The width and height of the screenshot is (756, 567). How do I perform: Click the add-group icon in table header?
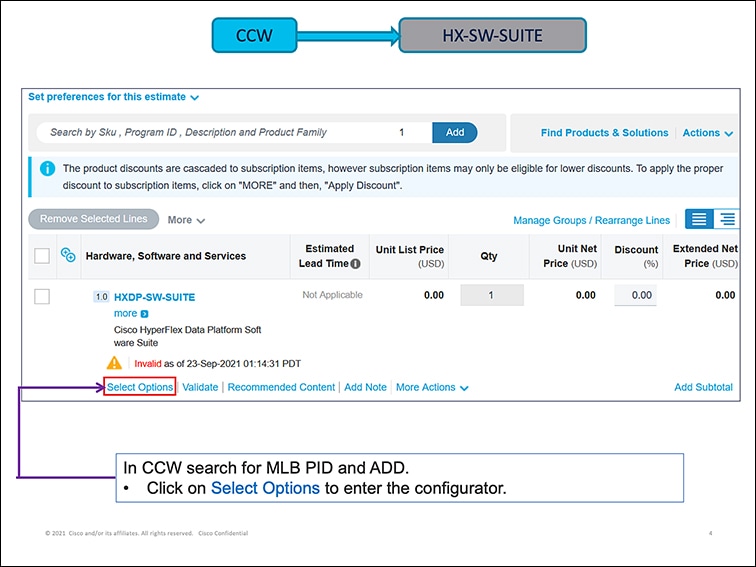[x=68, y=255]
